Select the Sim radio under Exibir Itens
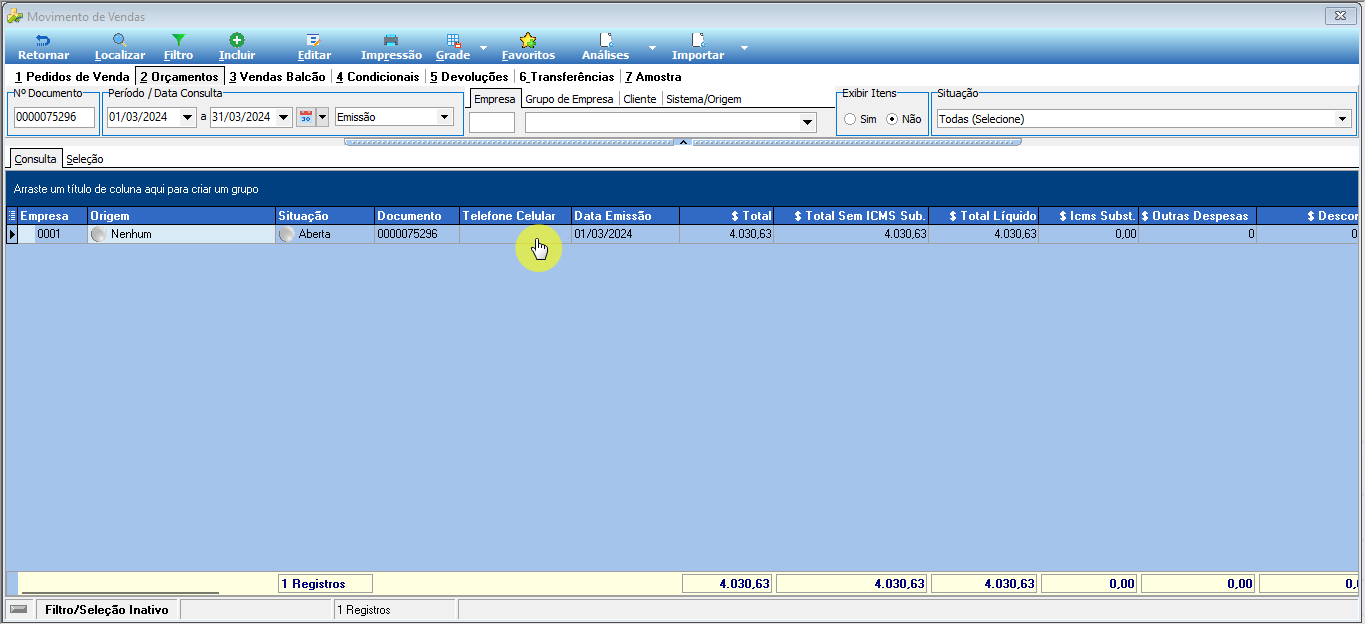 point(850,119)
